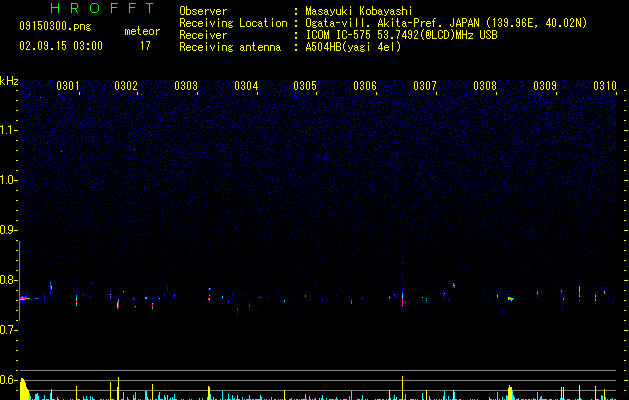Click the 0306 time marker
629x400 pixels.
pos(365,86)
